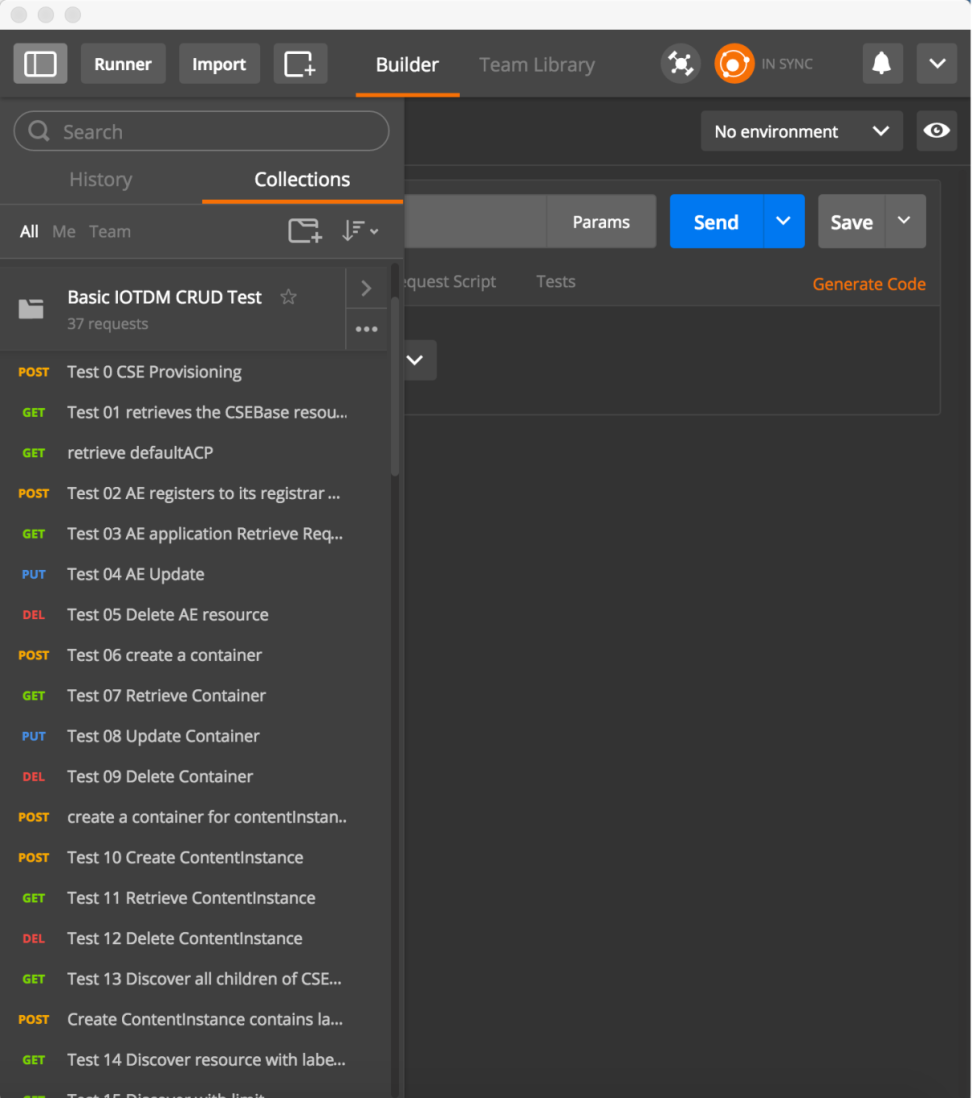Open a new window icon
Screen dimensions: 972x1098
(x=300, y=64)
